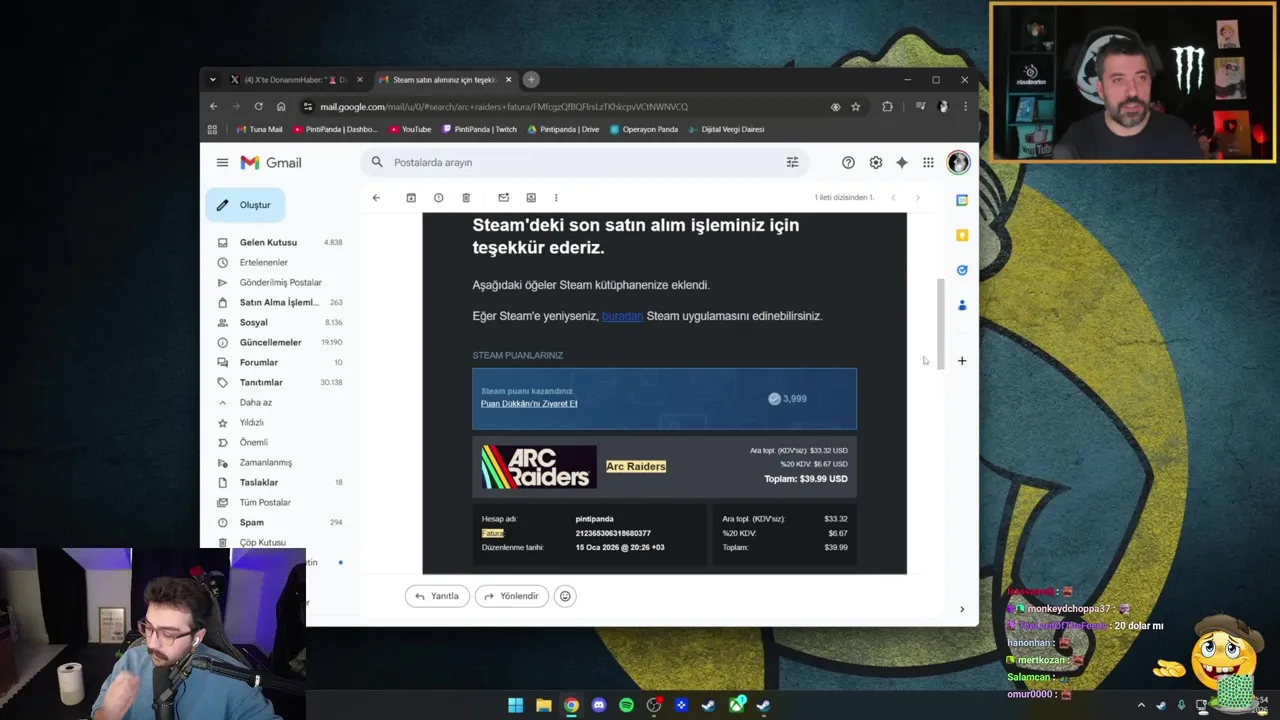The width and height of the screenshot is (1280, 720).
Task: Click the move-to icon in the email toolbar
Action: tap(531, 197)
